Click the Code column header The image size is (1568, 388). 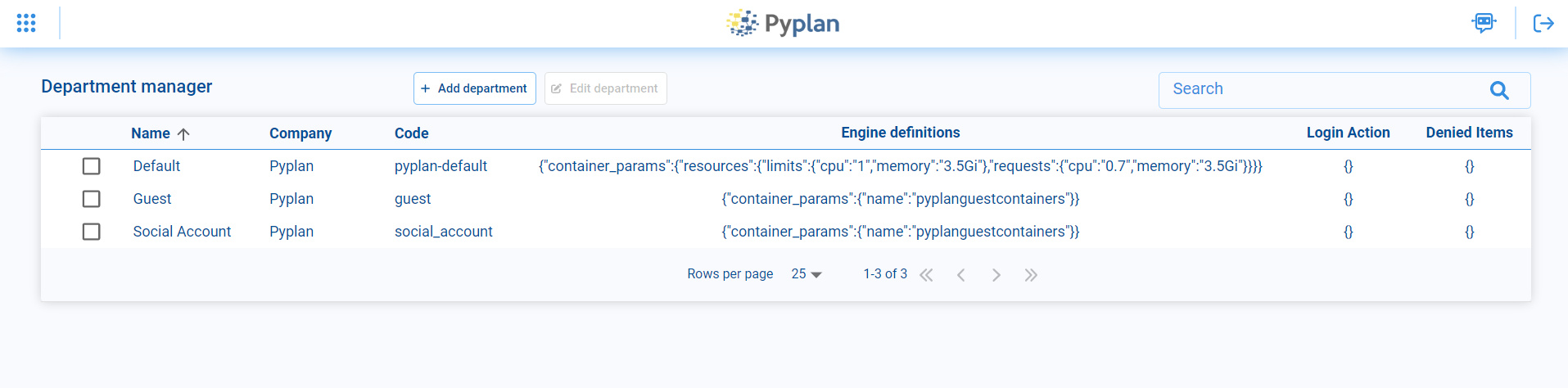tap(411, 133)
